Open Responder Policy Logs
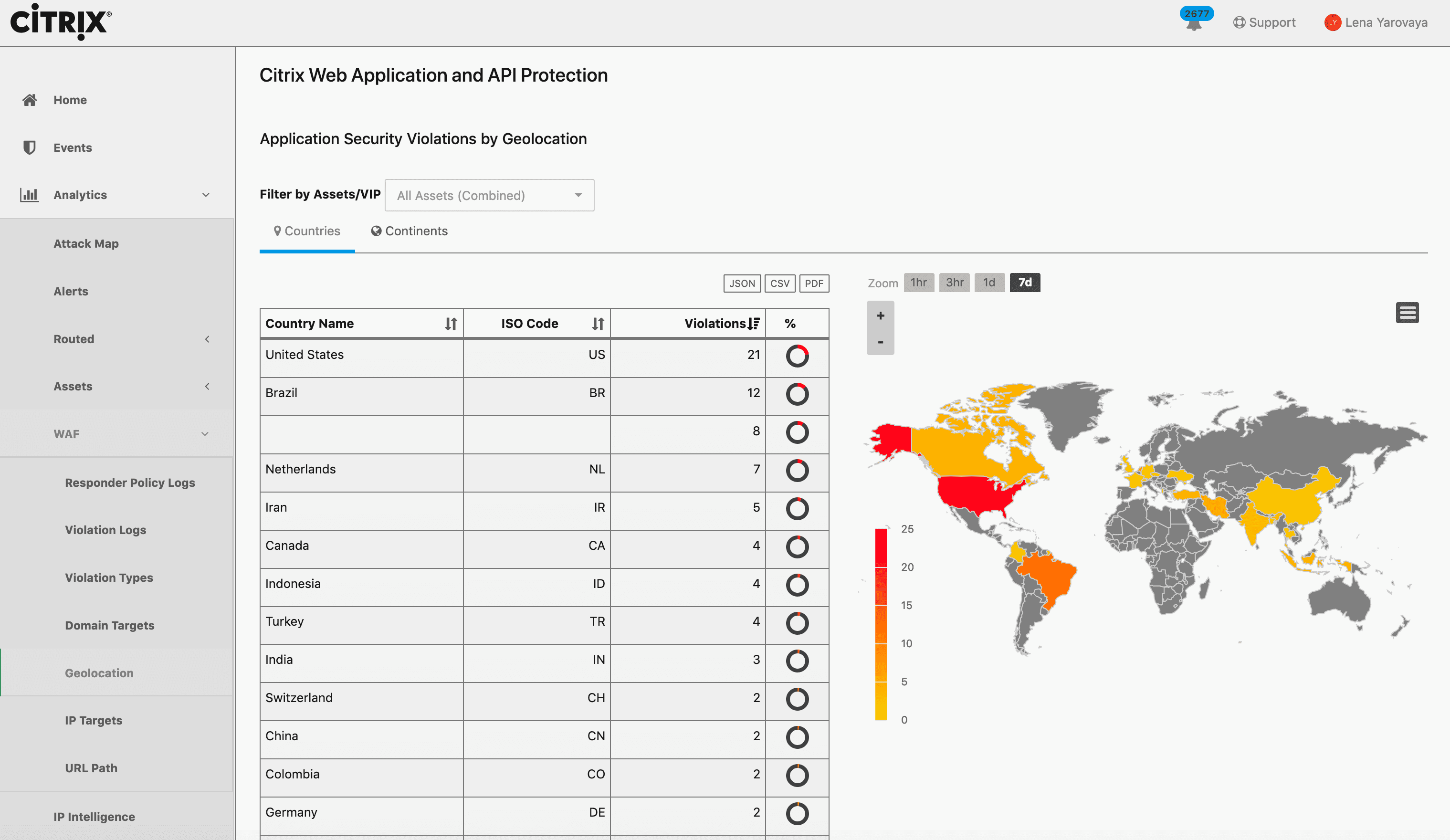 [x=130, y=483]
